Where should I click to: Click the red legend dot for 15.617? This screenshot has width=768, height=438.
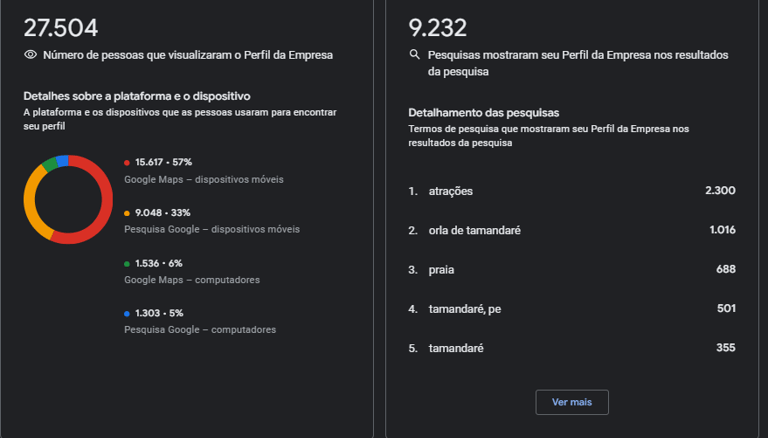[x=127, y=163]
